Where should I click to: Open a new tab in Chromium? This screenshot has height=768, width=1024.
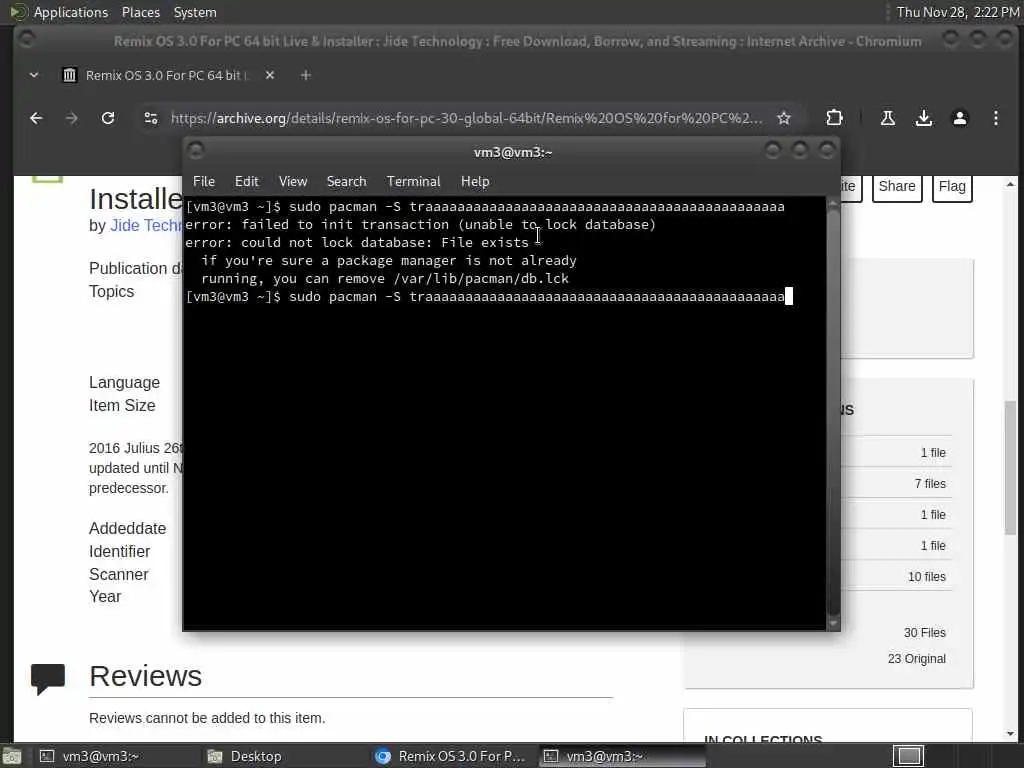[306, 76]
